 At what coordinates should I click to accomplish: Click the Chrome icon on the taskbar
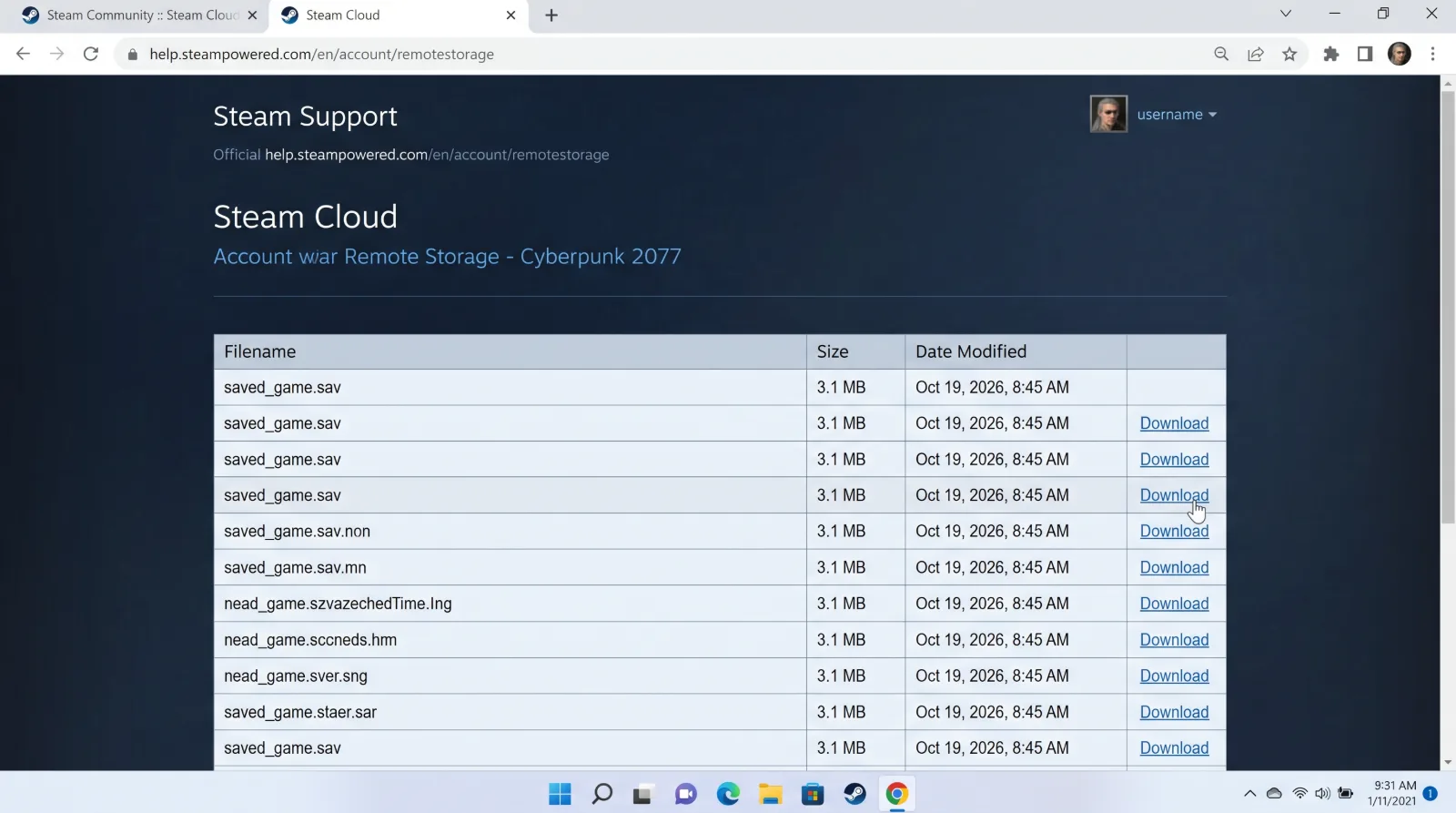pos(897,794)
